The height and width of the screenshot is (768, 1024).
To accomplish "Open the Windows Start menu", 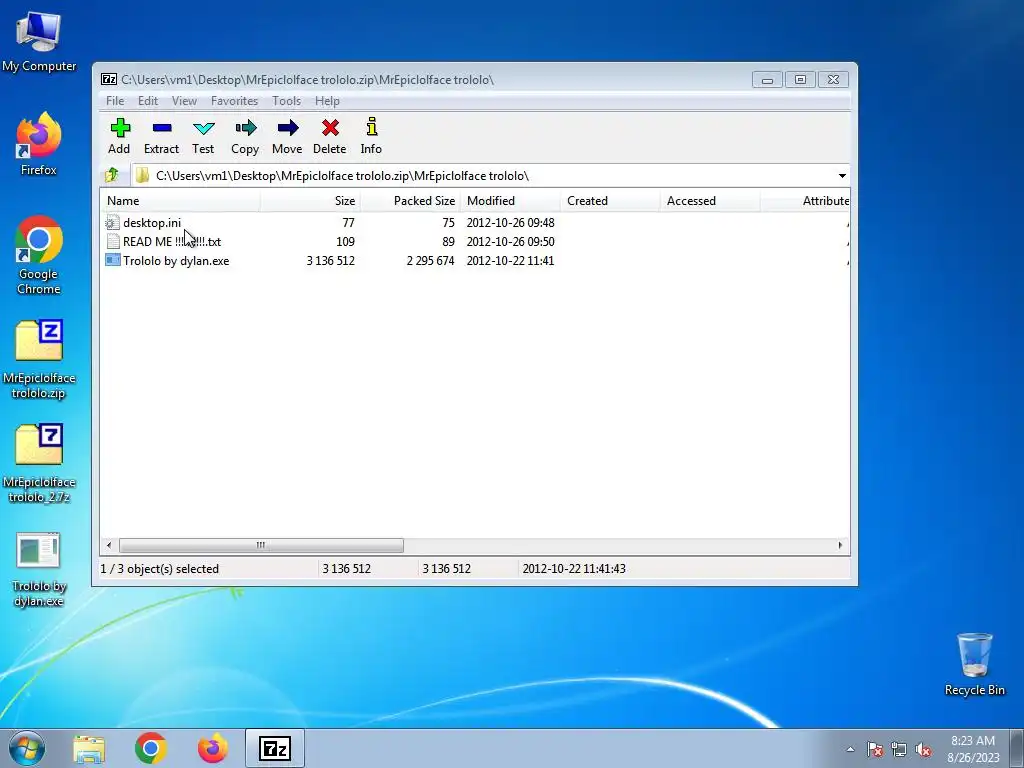I will coord(27,748).
